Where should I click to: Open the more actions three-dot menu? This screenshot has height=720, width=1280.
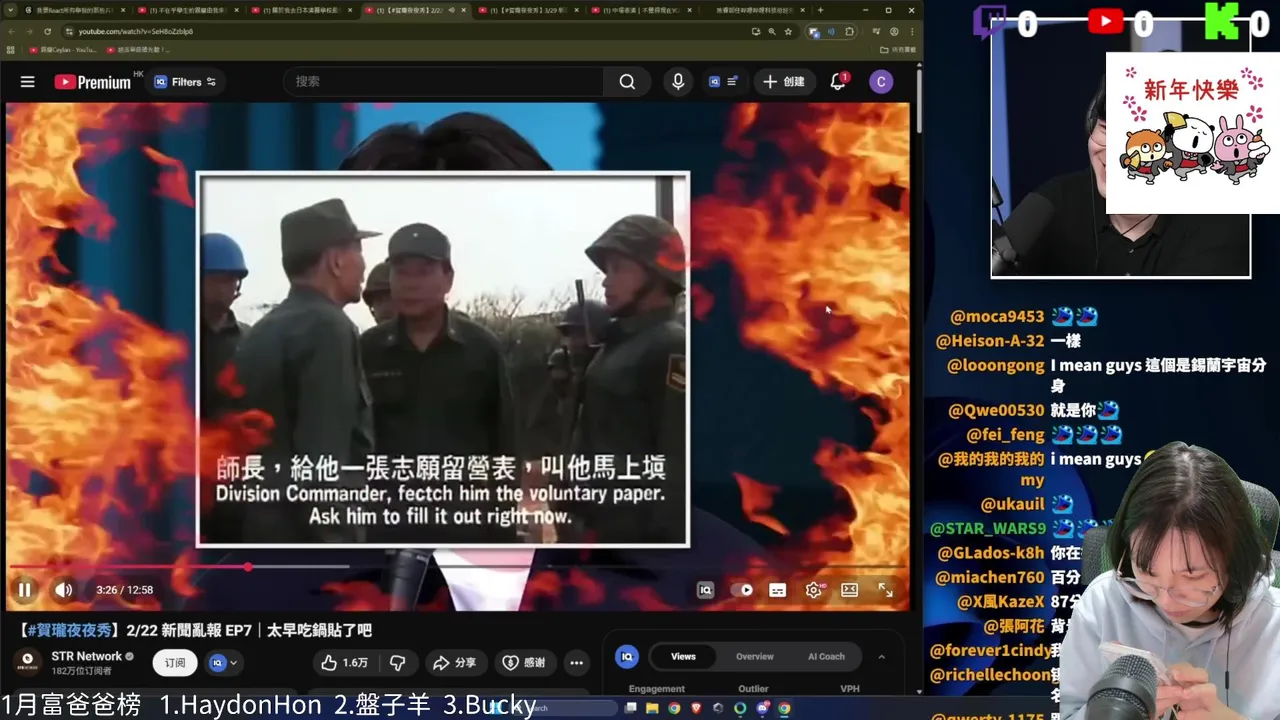point(576,662)
